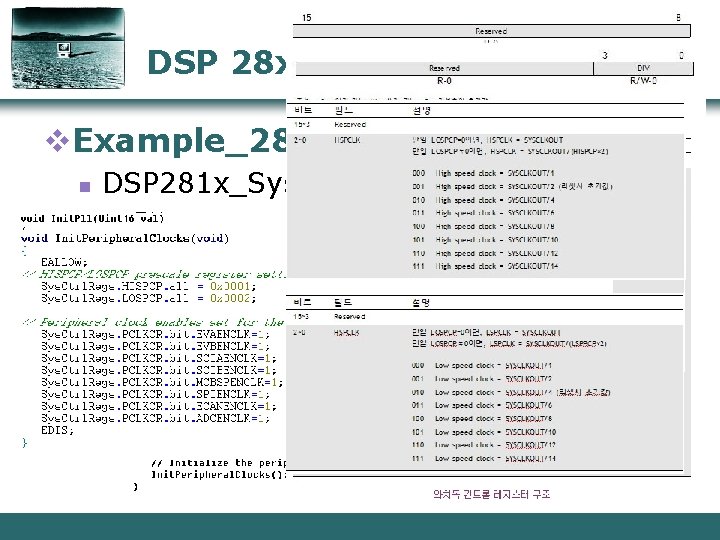
Task: Click '011 Low speed clock = SYSCLKOUT/6'
Action: pyautogui.click(x=482, y=405)
